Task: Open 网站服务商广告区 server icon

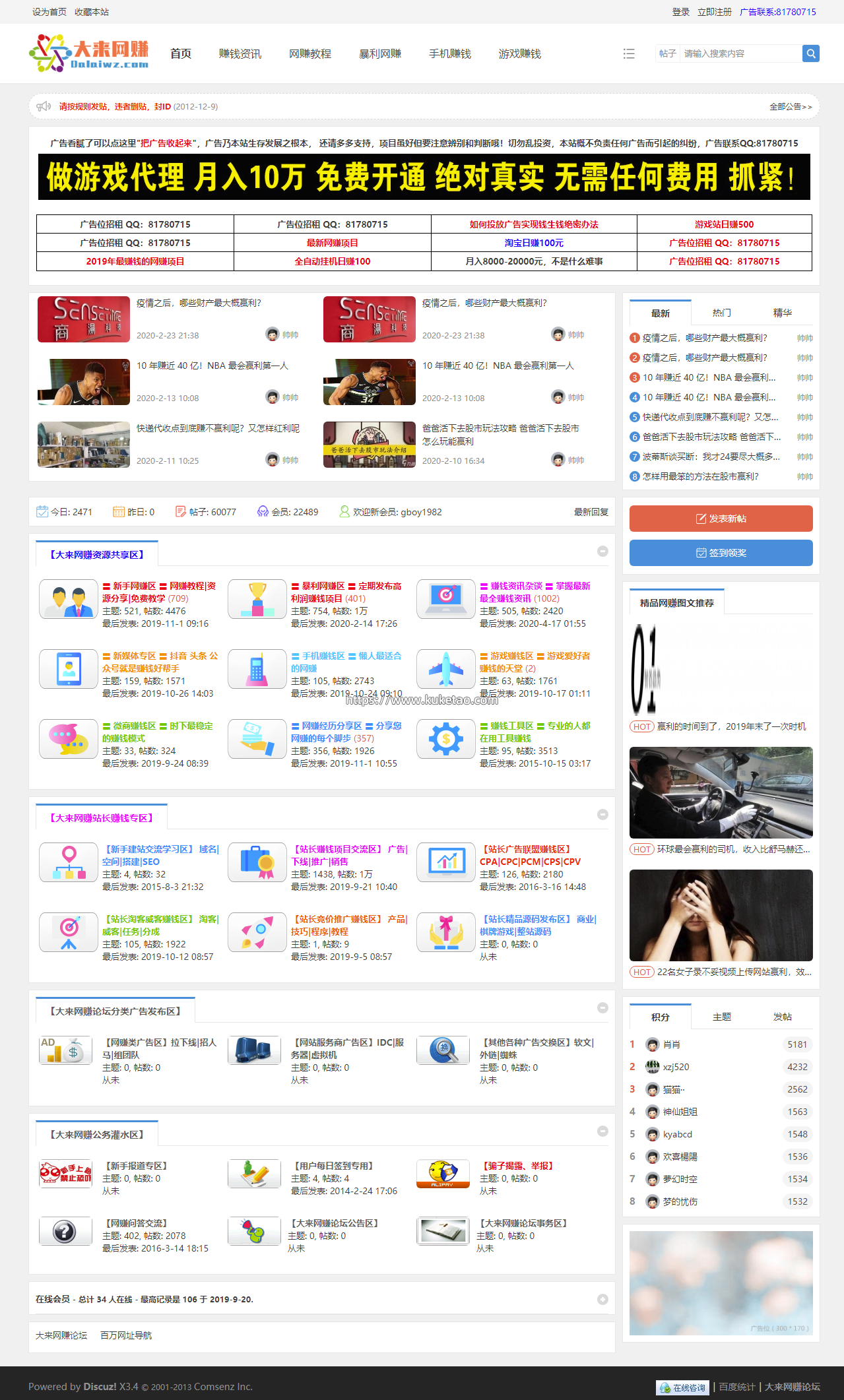Action: (254, 1050)
